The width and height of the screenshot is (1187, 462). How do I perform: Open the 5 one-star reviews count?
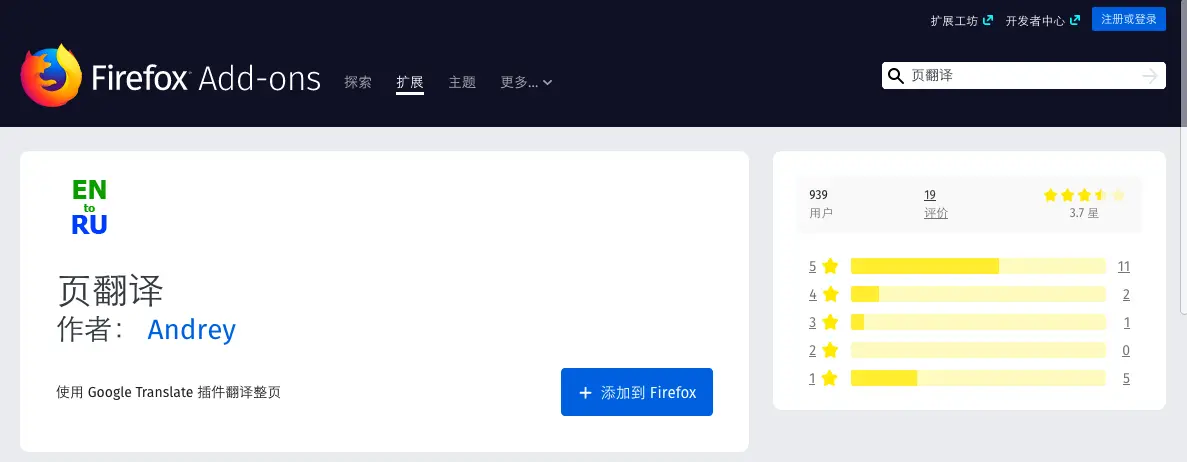[1126, 378]
